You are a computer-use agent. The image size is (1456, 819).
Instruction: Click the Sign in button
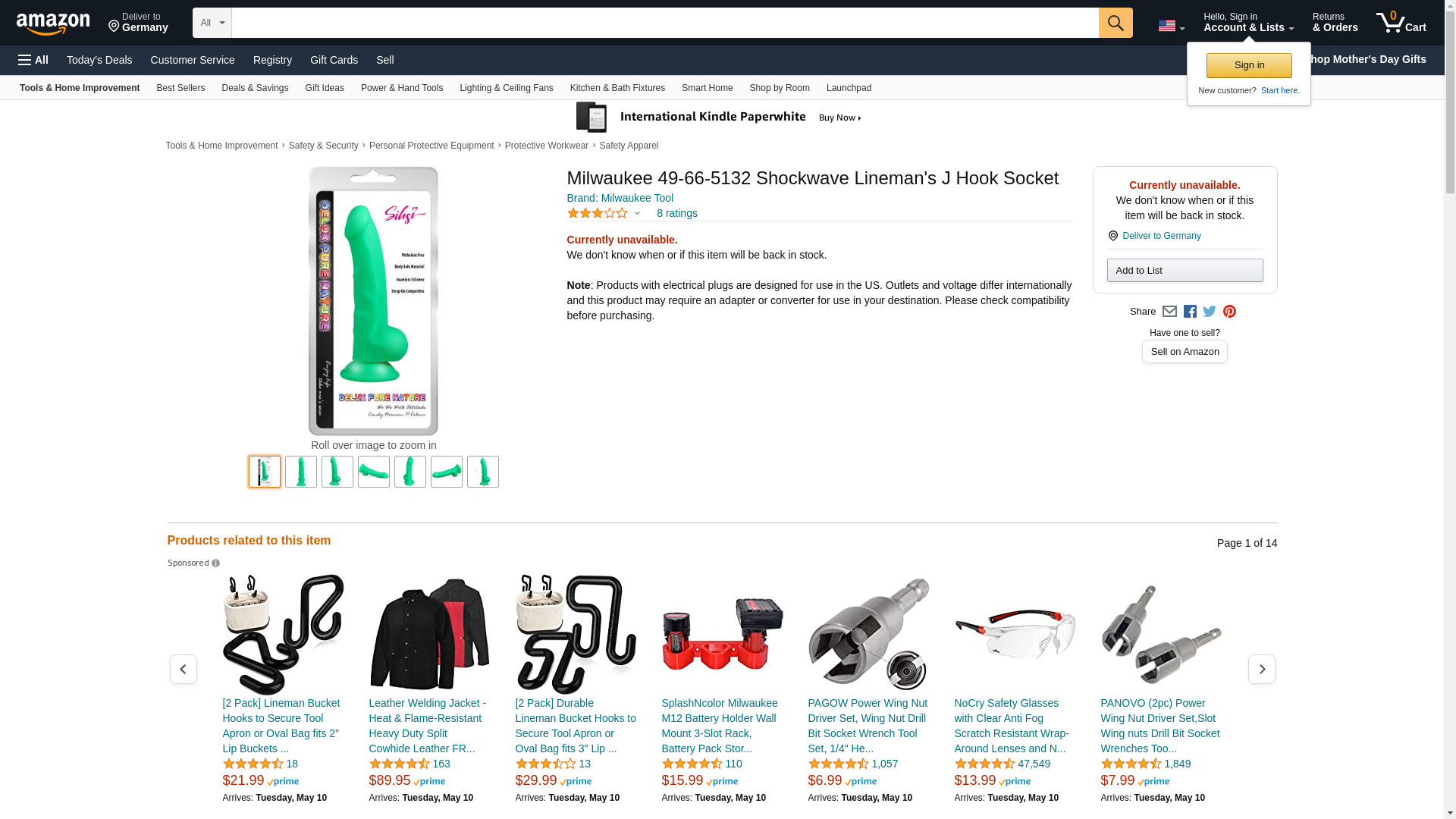pos(1249,65)
